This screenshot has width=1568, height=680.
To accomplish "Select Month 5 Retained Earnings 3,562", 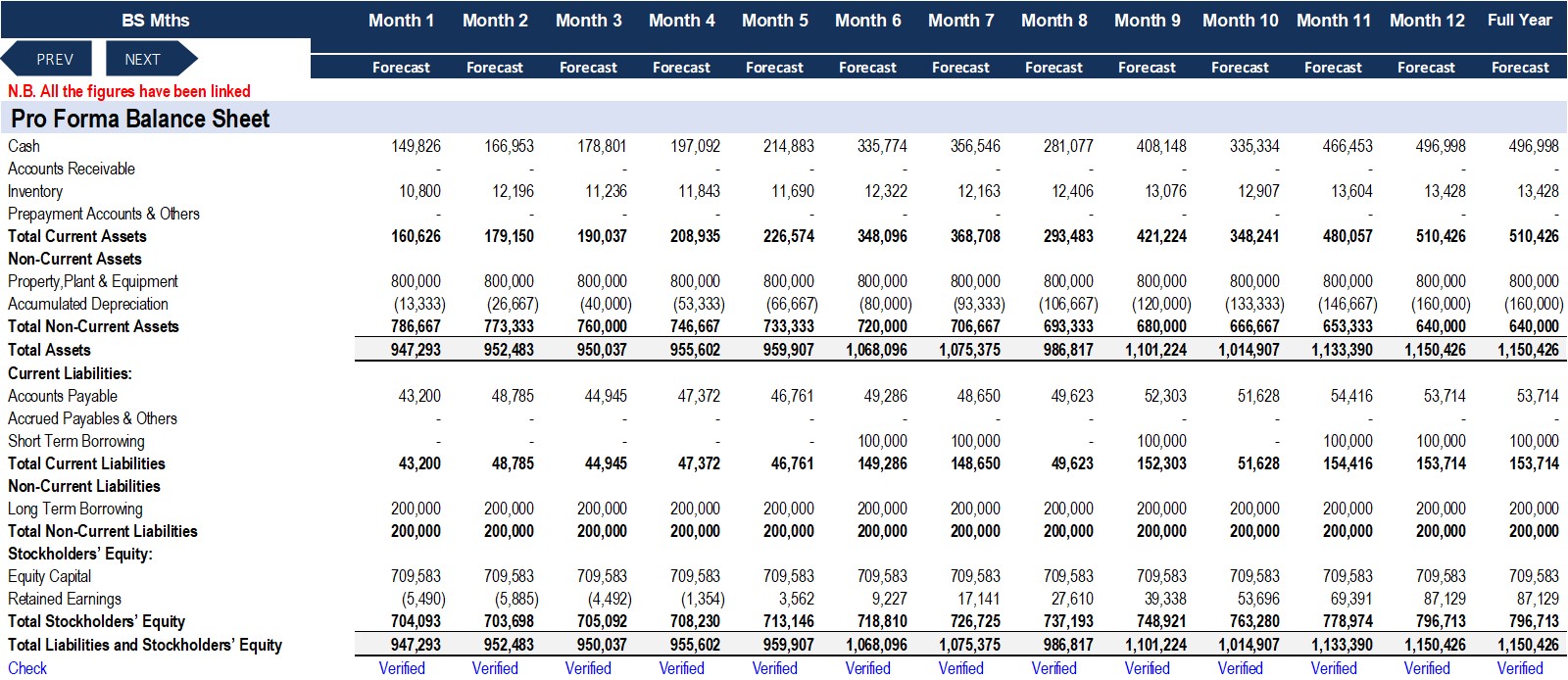I will (x=797, y=599).
